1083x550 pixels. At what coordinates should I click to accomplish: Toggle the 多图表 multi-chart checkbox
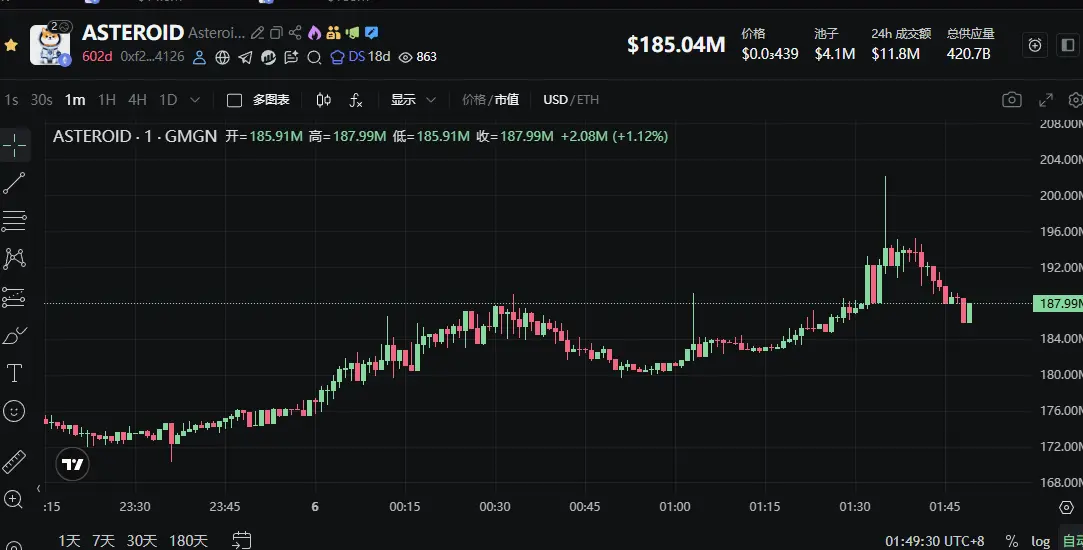pos(234,100)
